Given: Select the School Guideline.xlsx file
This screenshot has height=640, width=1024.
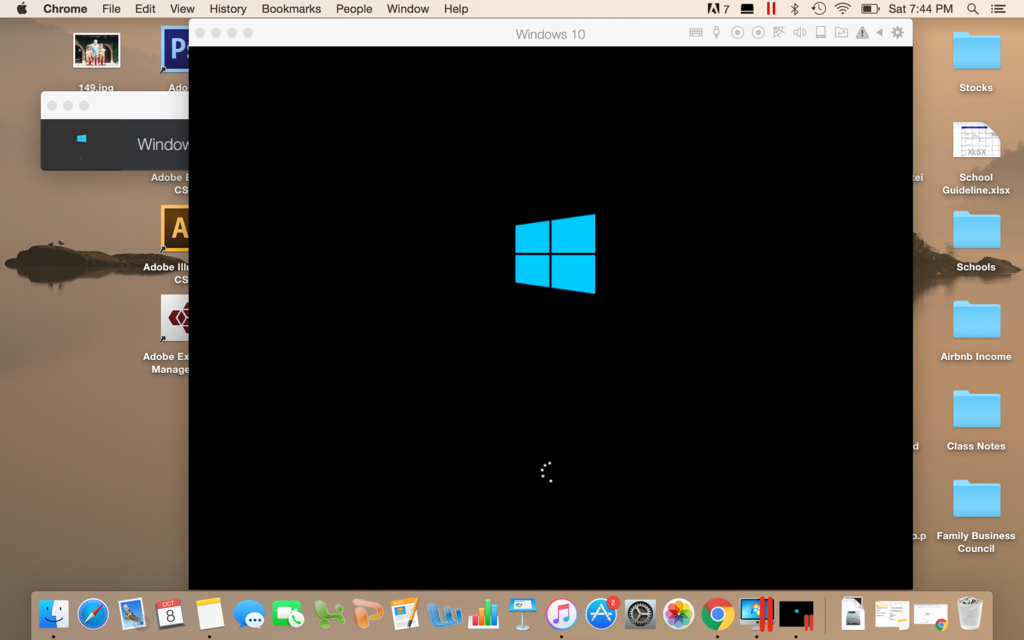Looking at the screenshot, I should [976, 143].
